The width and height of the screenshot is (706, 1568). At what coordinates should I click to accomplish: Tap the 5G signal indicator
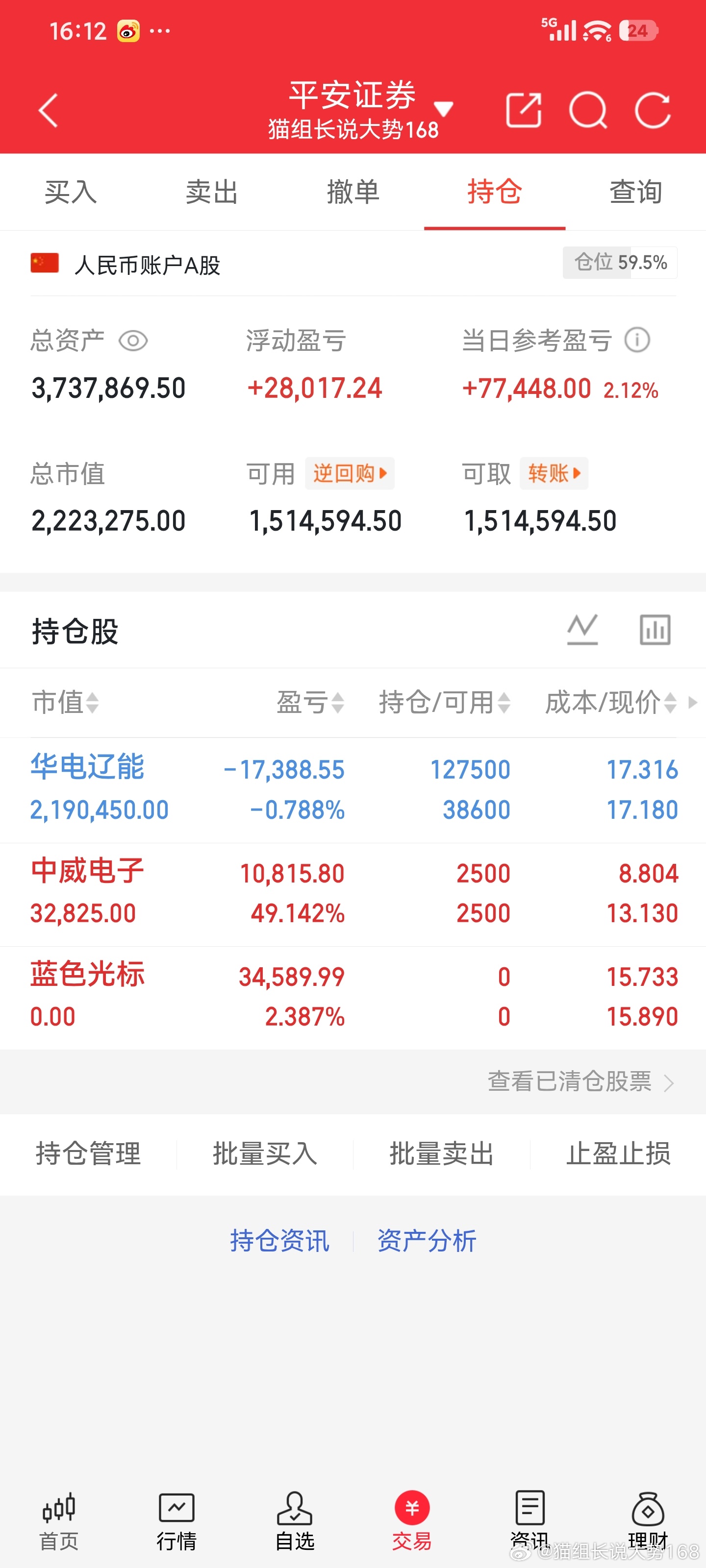coord(558,30)
